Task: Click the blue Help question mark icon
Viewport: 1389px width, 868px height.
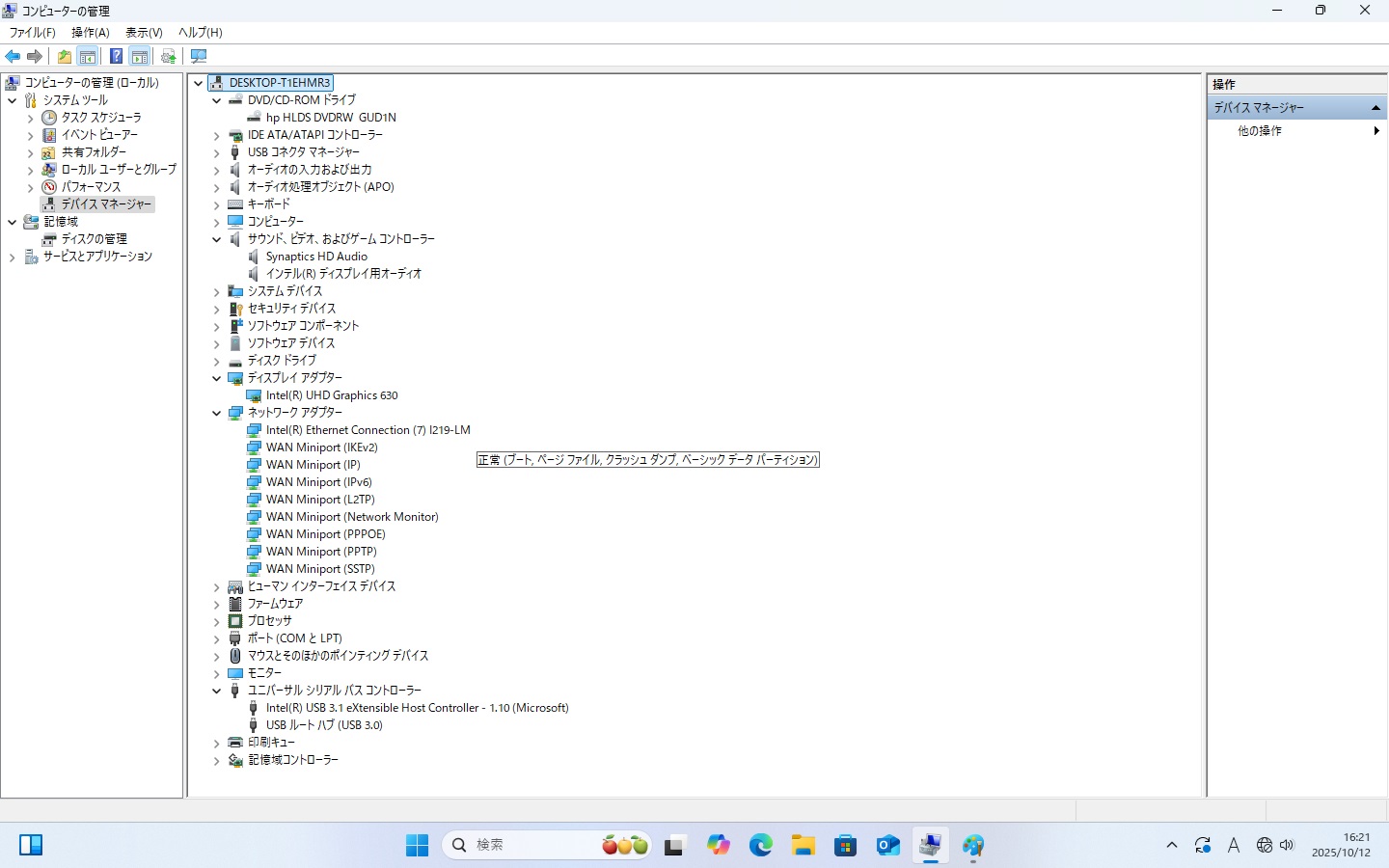Action: tap(116, 56)
